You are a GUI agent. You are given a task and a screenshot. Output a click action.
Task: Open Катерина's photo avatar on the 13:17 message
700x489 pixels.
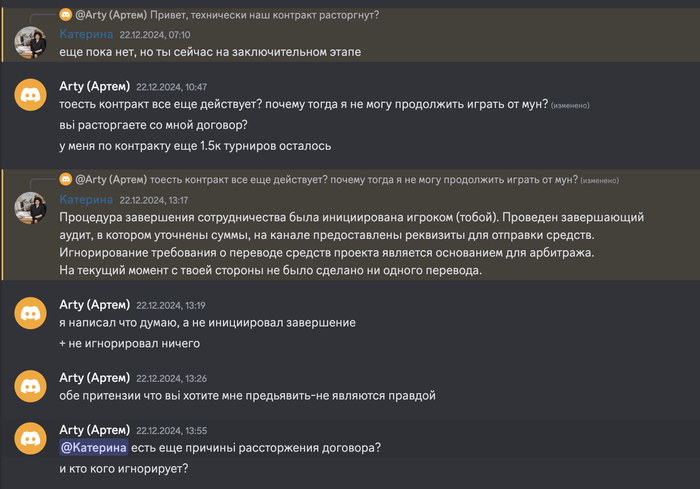point(30,205)
